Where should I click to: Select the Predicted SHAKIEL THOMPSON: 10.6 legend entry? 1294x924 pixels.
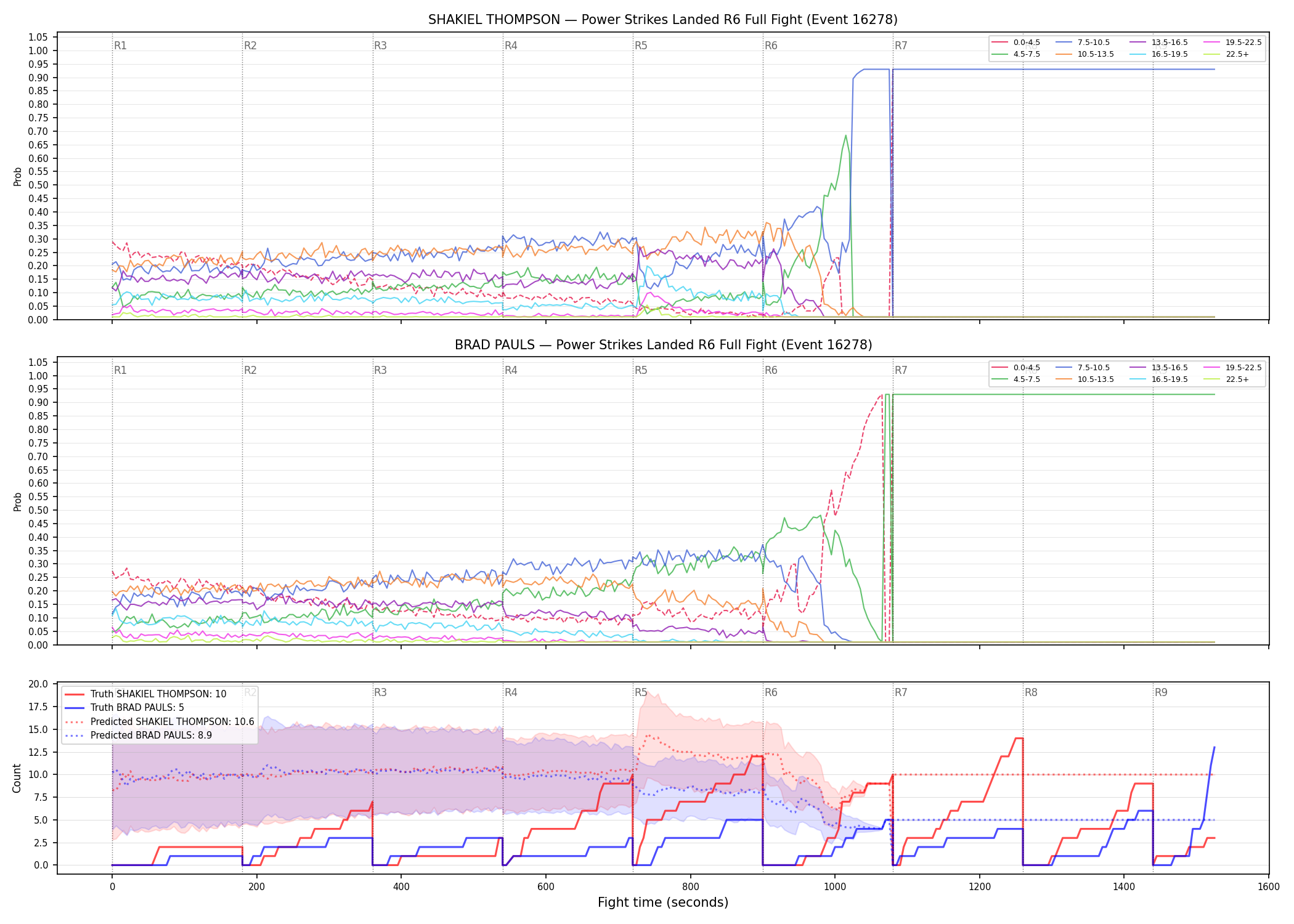(x=159, y=722)
